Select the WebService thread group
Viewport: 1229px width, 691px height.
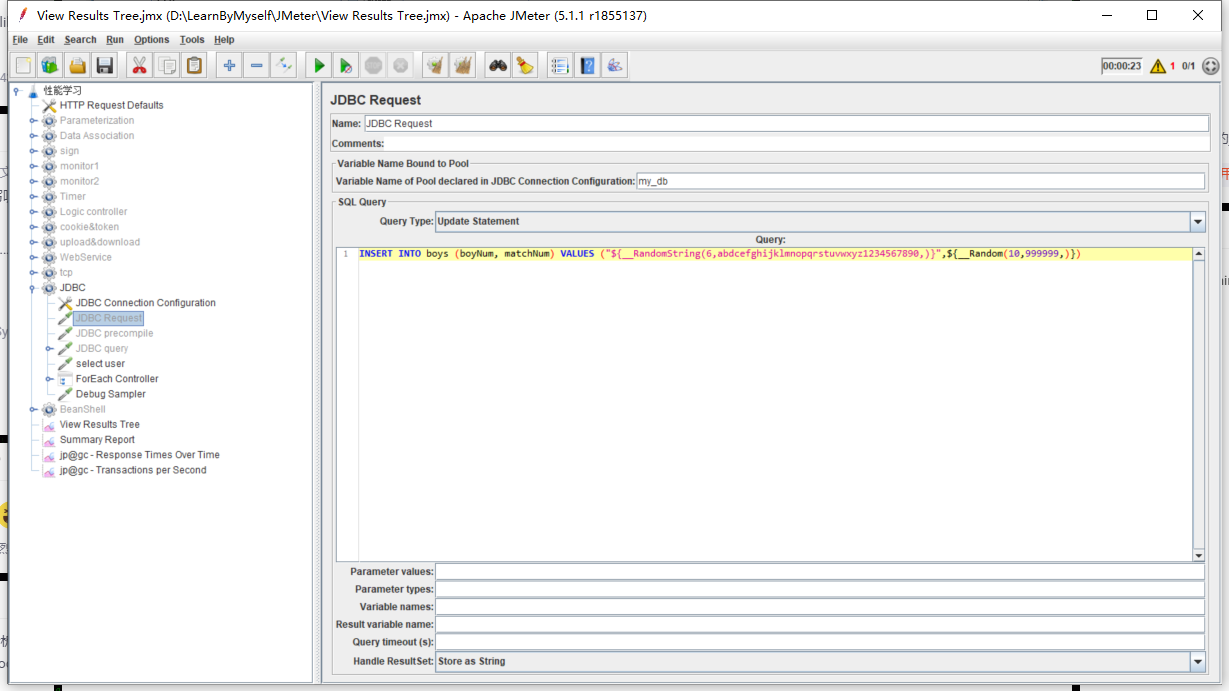[85, 257]
